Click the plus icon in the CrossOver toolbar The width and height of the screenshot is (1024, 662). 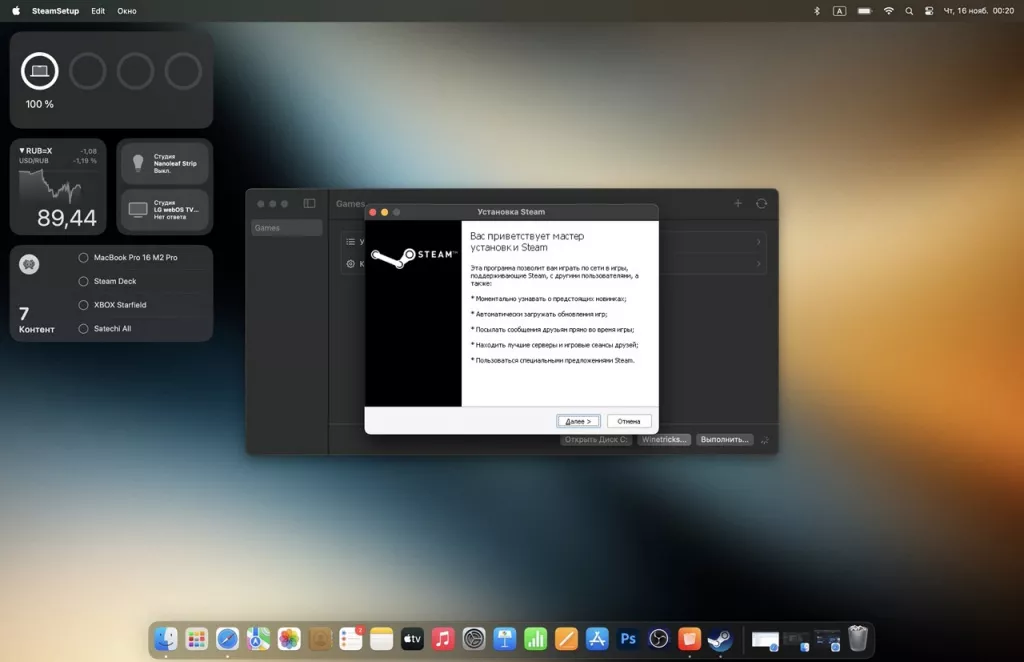click(x=738, y=202)
